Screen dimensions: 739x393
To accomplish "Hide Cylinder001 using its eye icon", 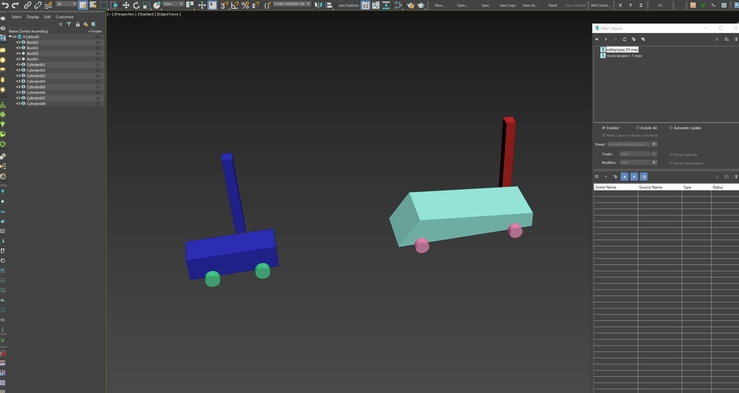I will pos(18,65).
